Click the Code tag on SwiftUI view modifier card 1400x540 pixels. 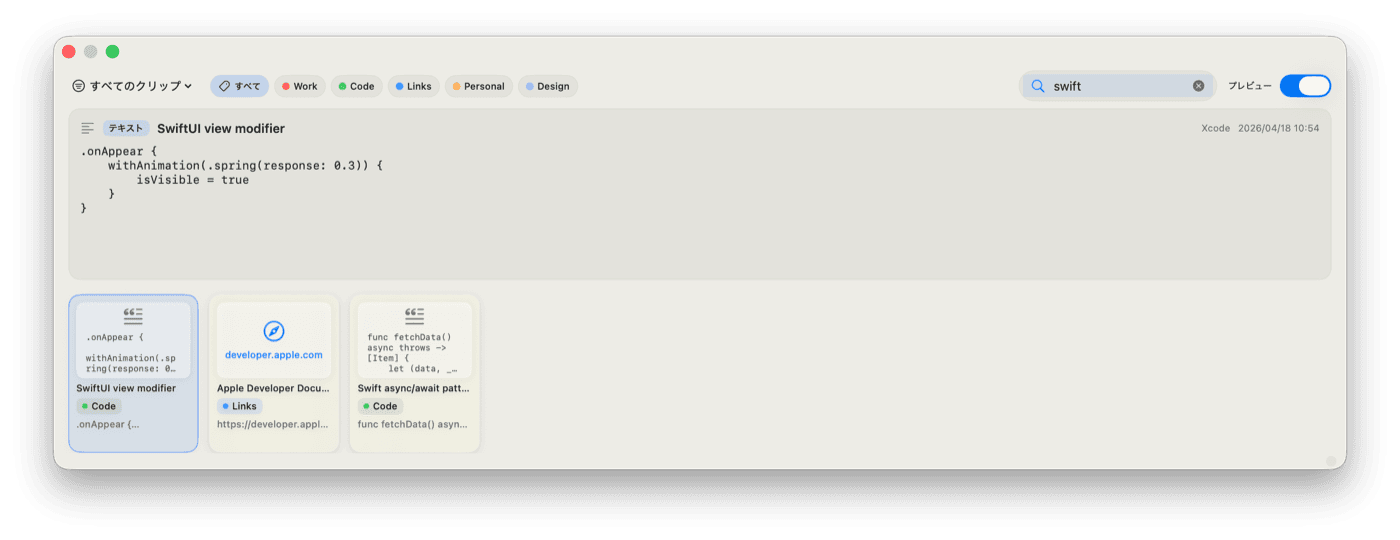coord(99,406)
